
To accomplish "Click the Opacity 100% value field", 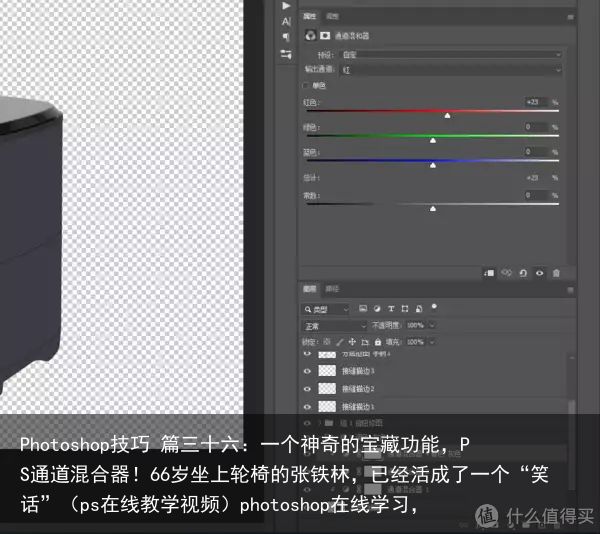I will click(416, 325).
